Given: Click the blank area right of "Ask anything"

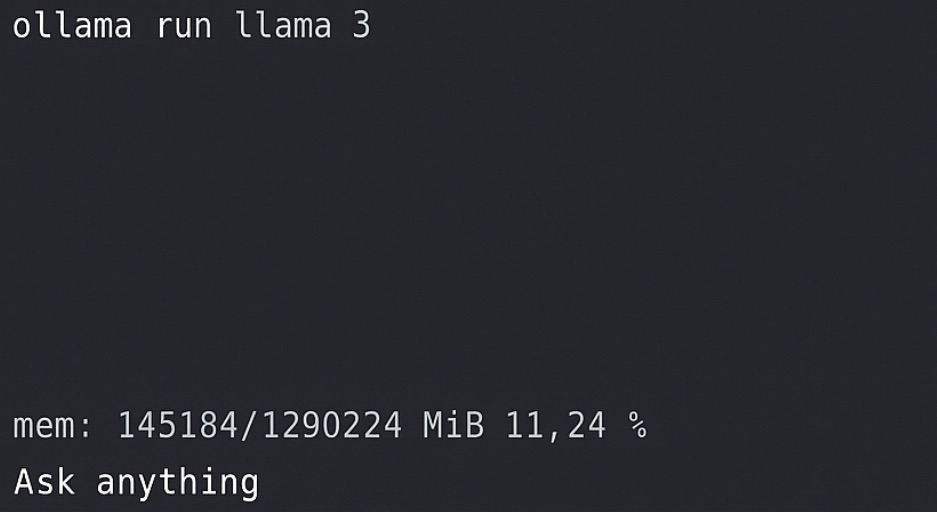Looking at the screenshot, I should [598, 483].
